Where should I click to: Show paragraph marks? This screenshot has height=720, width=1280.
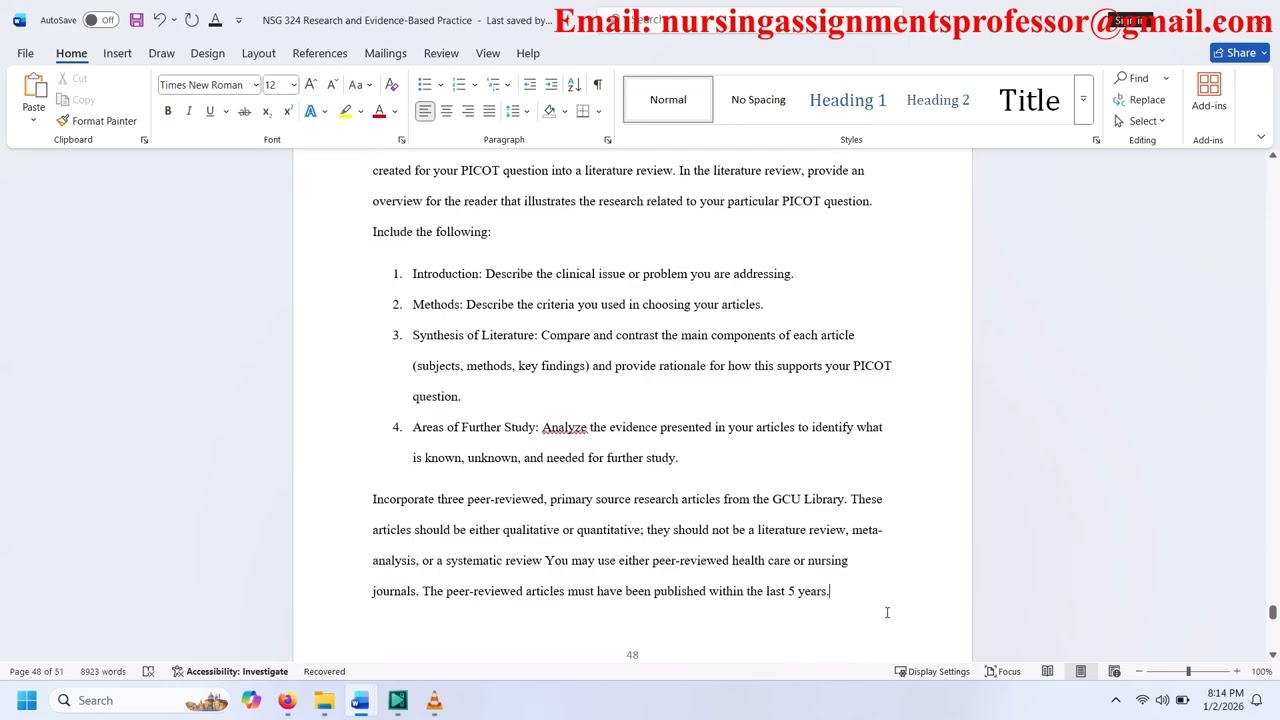pos(597,85)
